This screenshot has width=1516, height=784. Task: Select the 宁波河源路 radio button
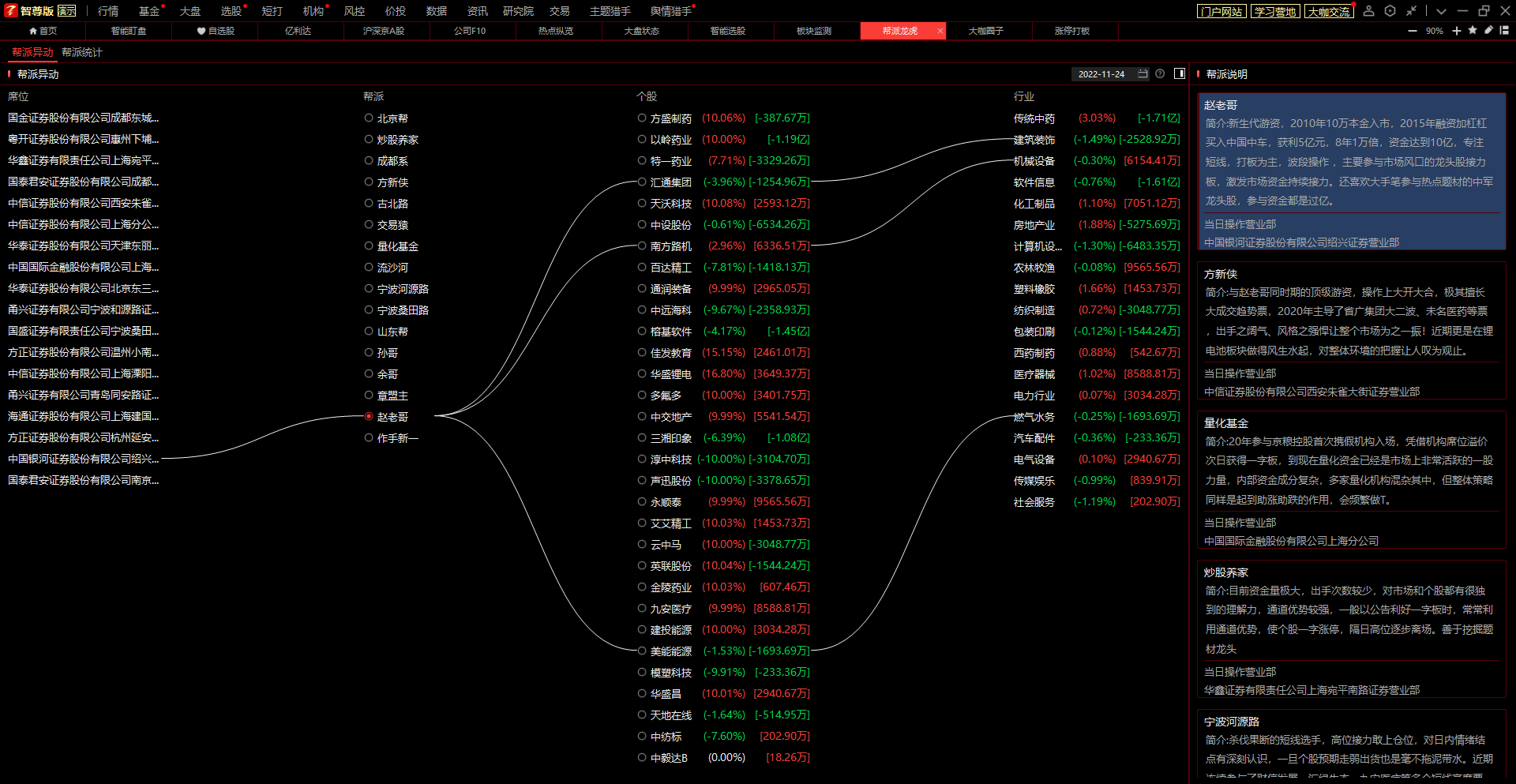[369, 288]
